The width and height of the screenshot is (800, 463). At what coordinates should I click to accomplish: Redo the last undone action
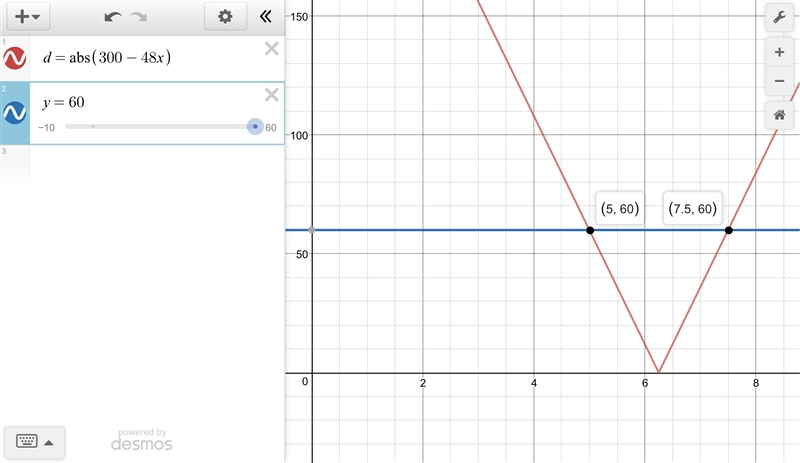pyautogui.click(x=138, y=17)
